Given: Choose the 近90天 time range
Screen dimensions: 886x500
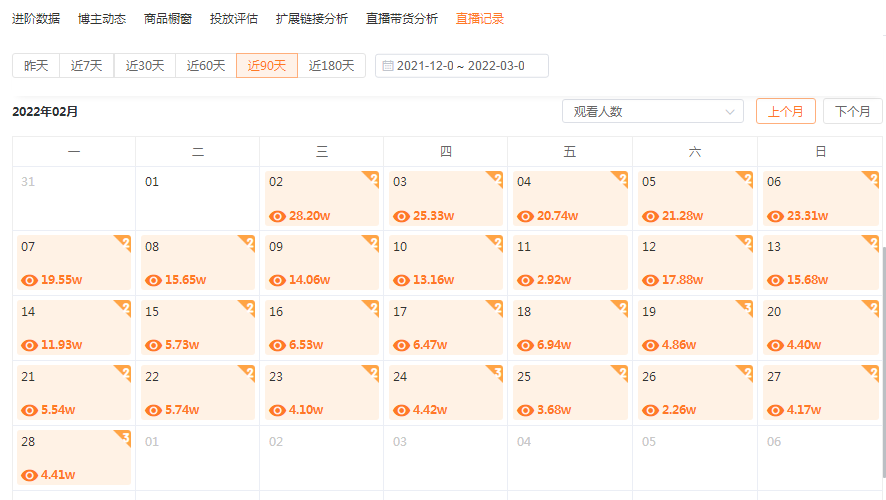Looking at the screenshot, I should [267, 66].
